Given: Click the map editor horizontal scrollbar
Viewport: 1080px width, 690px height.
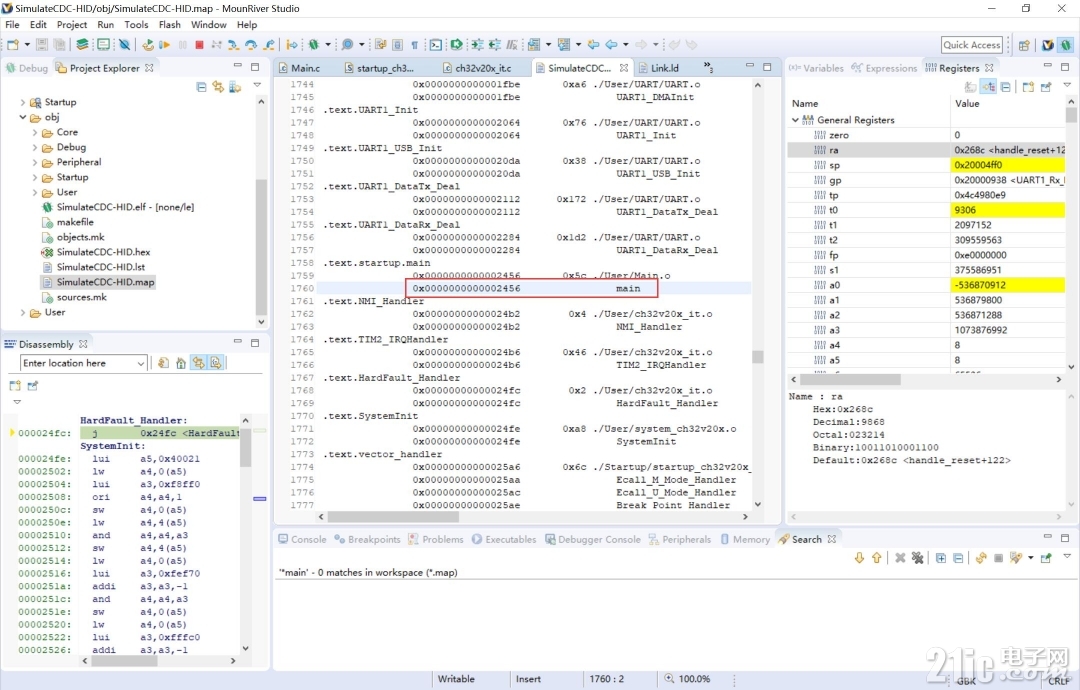Looking at the screenshot, I should [x=534, y=516].
